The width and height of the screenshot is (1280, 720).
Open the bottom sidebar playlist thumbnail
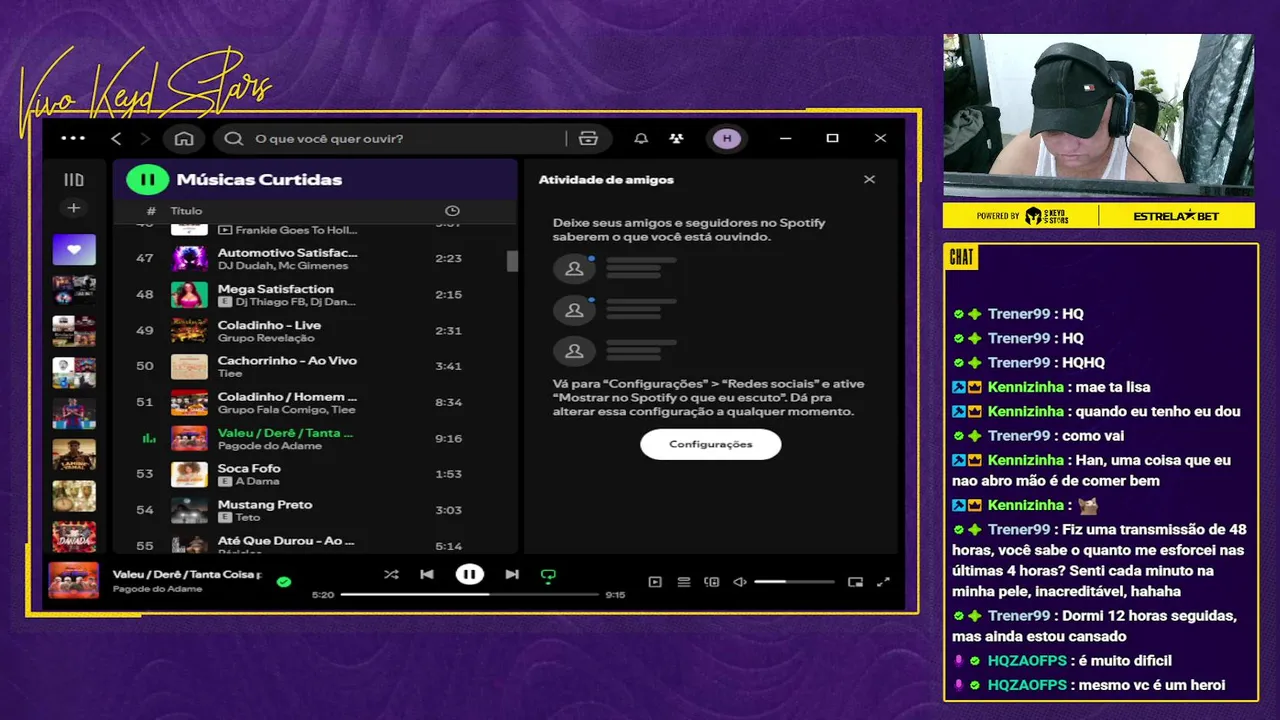[74, 537]
